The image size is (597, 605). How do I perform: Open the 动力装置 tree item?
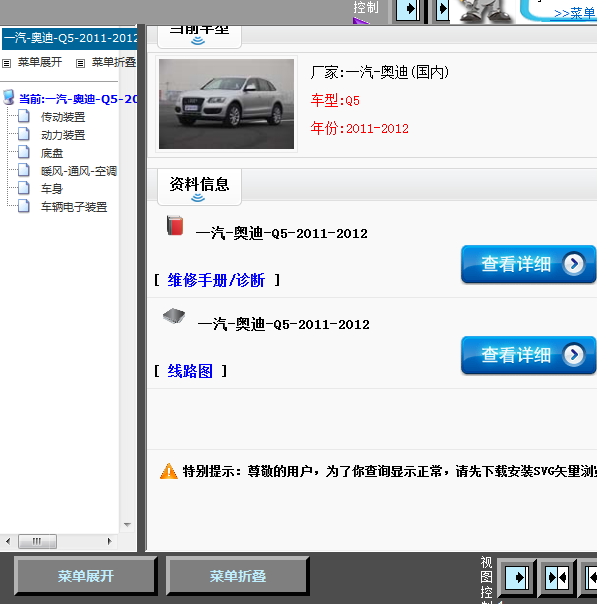63,135
